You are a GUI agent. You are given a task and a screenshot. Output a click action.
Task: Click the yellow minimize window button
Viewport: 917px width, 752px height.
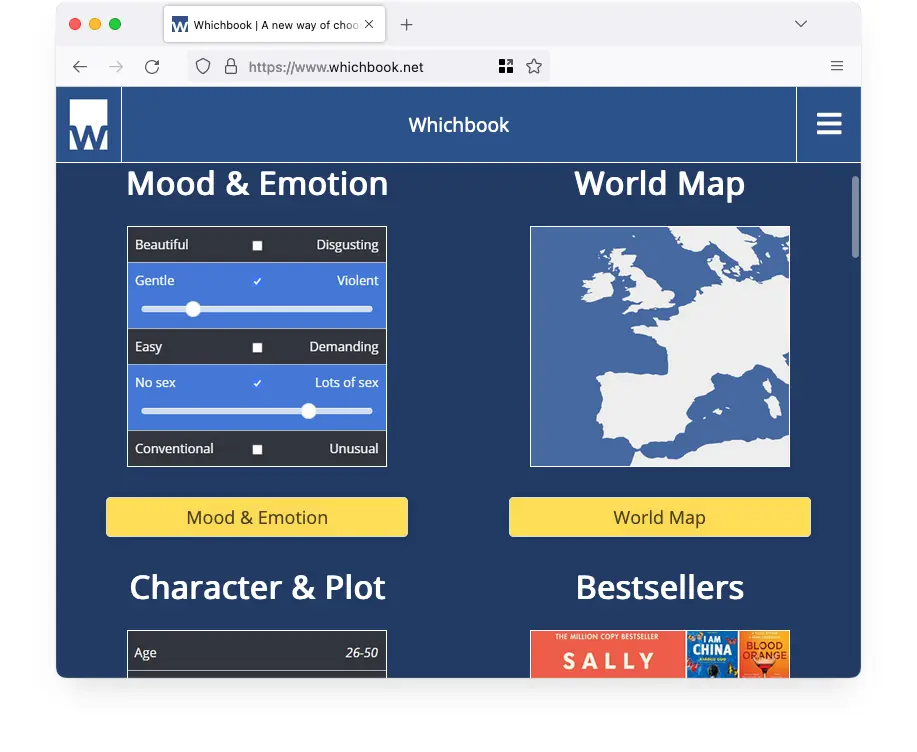(95, 24)
